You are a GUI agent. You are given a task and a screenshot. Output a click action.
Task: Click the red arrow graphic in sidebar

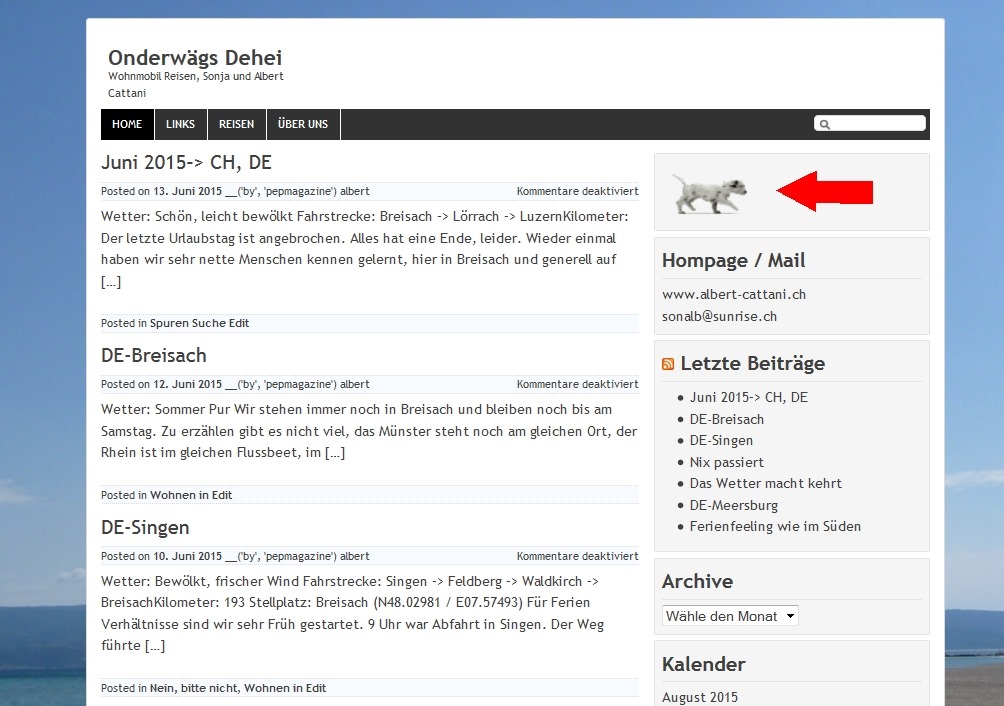pos(825,191)
